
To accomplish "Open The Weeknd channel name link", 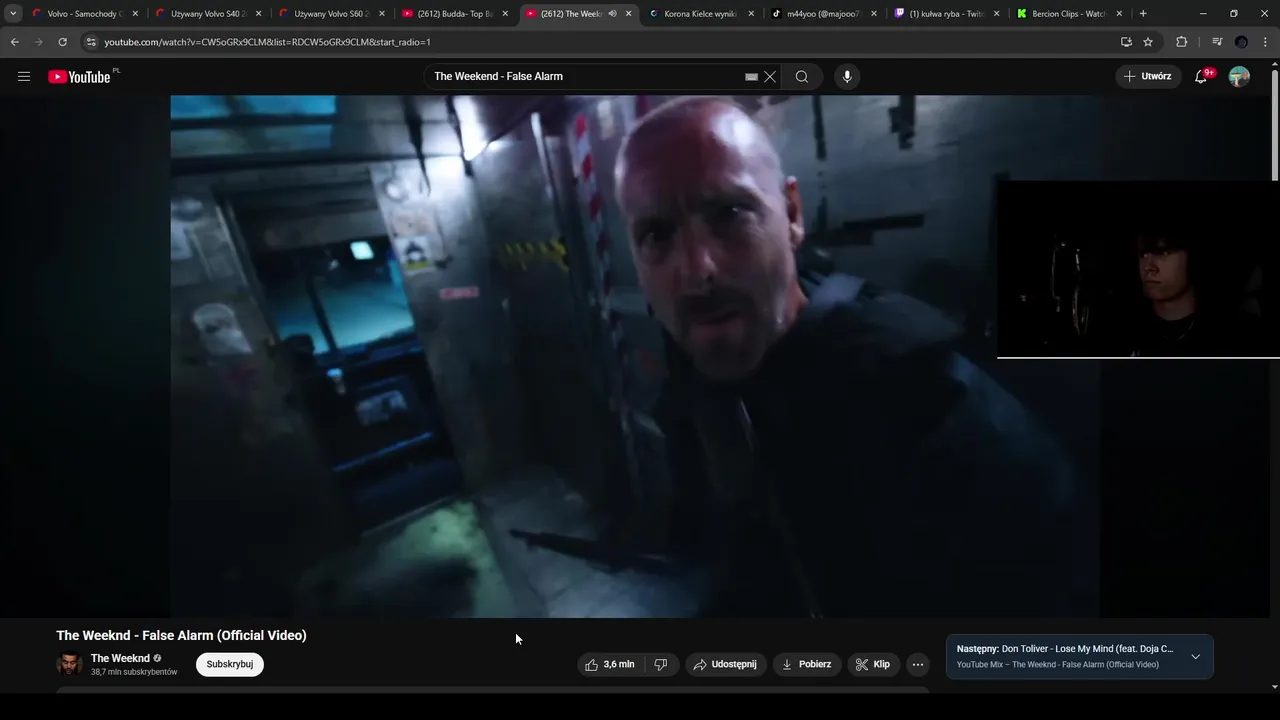I will pyautogui.click(x=120, y=658).
